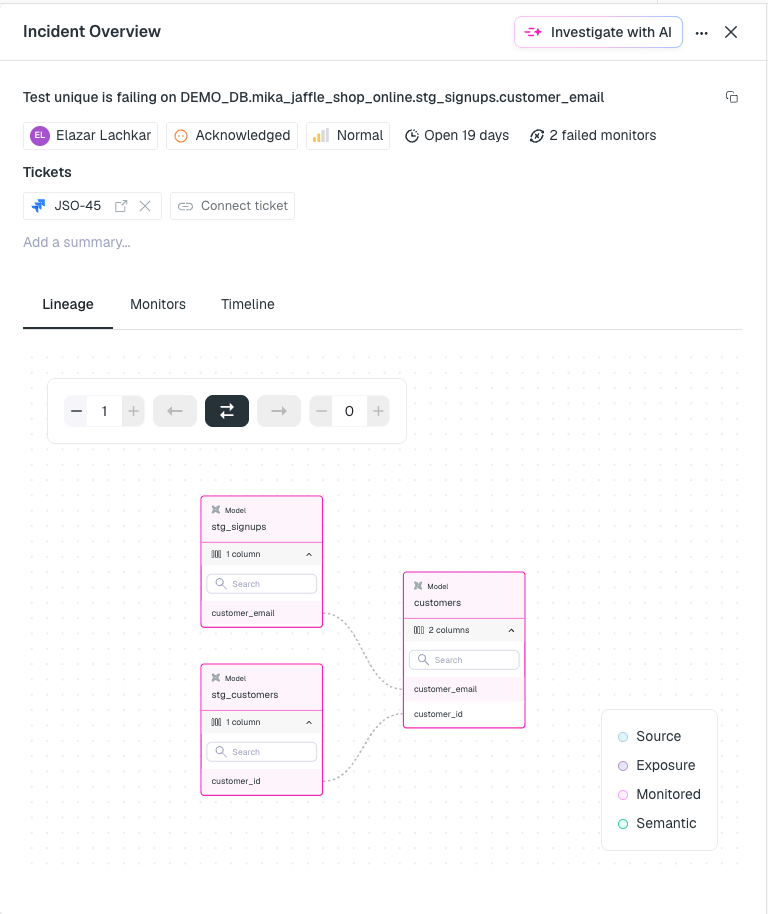Remove the JSO-45 ticket link
This screenshot has height=914, width=768.
[x=145, y=206]
